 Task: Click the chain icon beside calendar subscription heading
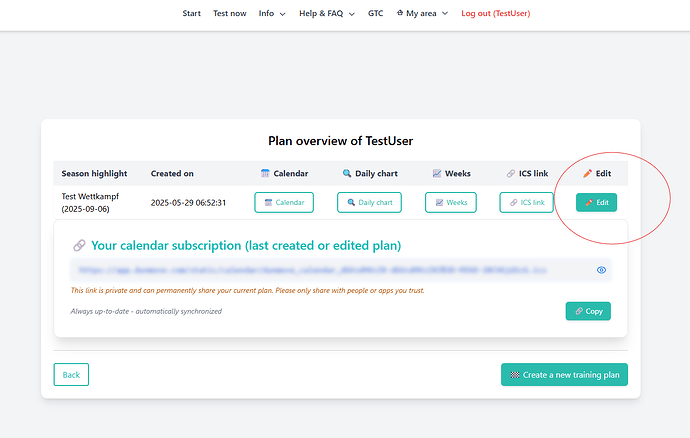tap(79, 245)
